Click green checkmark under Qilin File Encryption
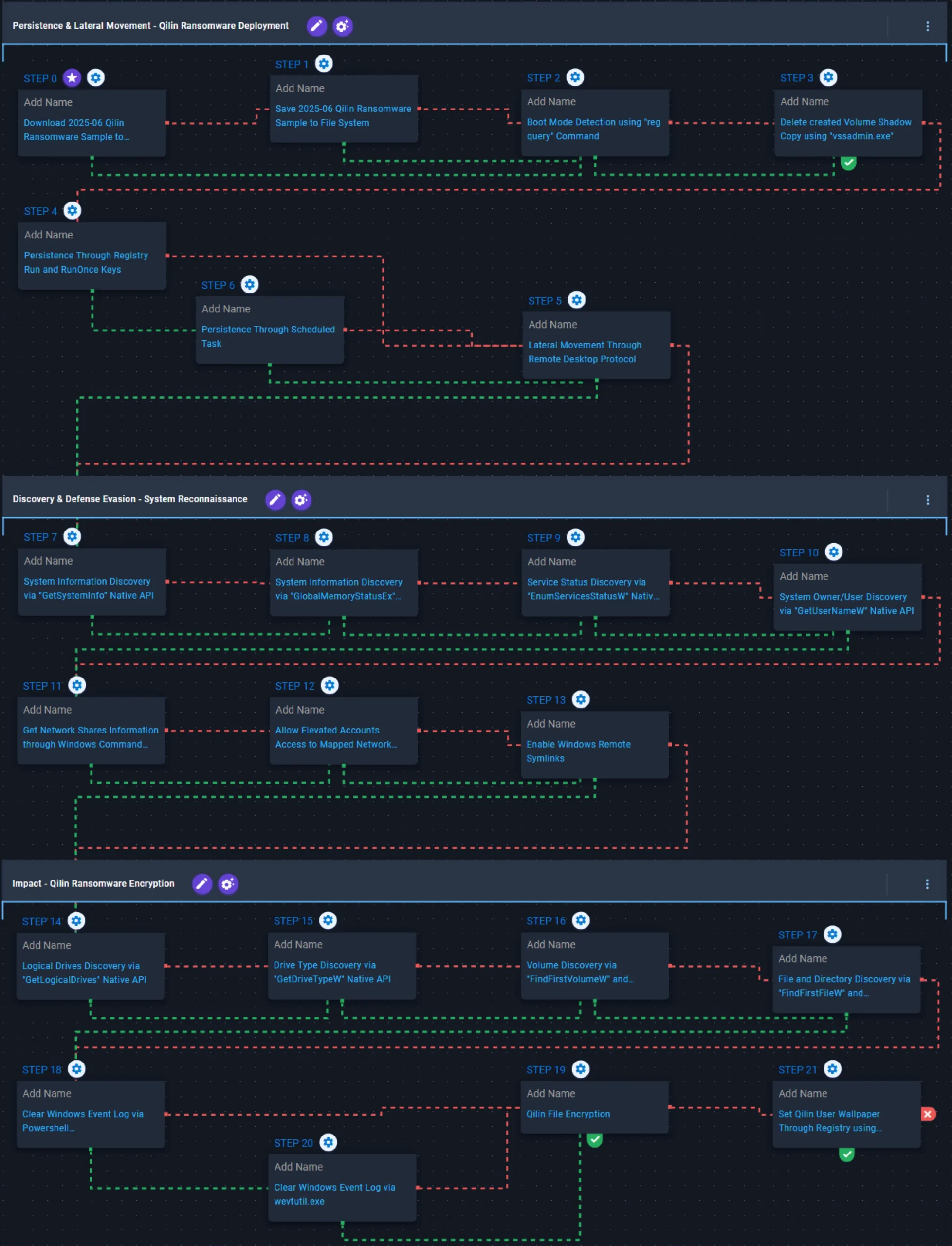Image resolution: width=952 pixels, height=1246 pixels. pos(594,1139)
